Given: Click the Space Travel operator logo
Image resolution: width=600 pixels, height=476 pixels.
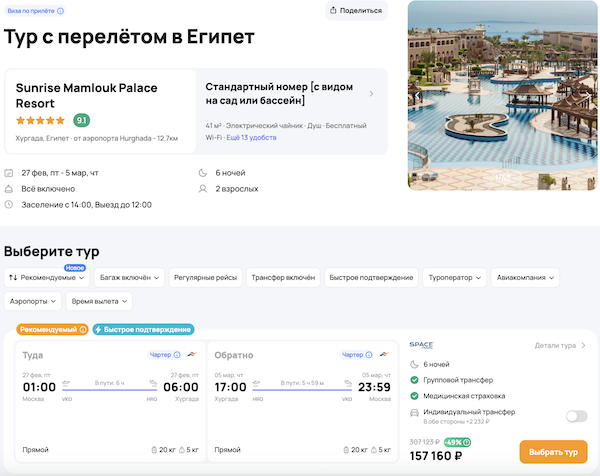Looking at the screenshot, I should point(421,345).
